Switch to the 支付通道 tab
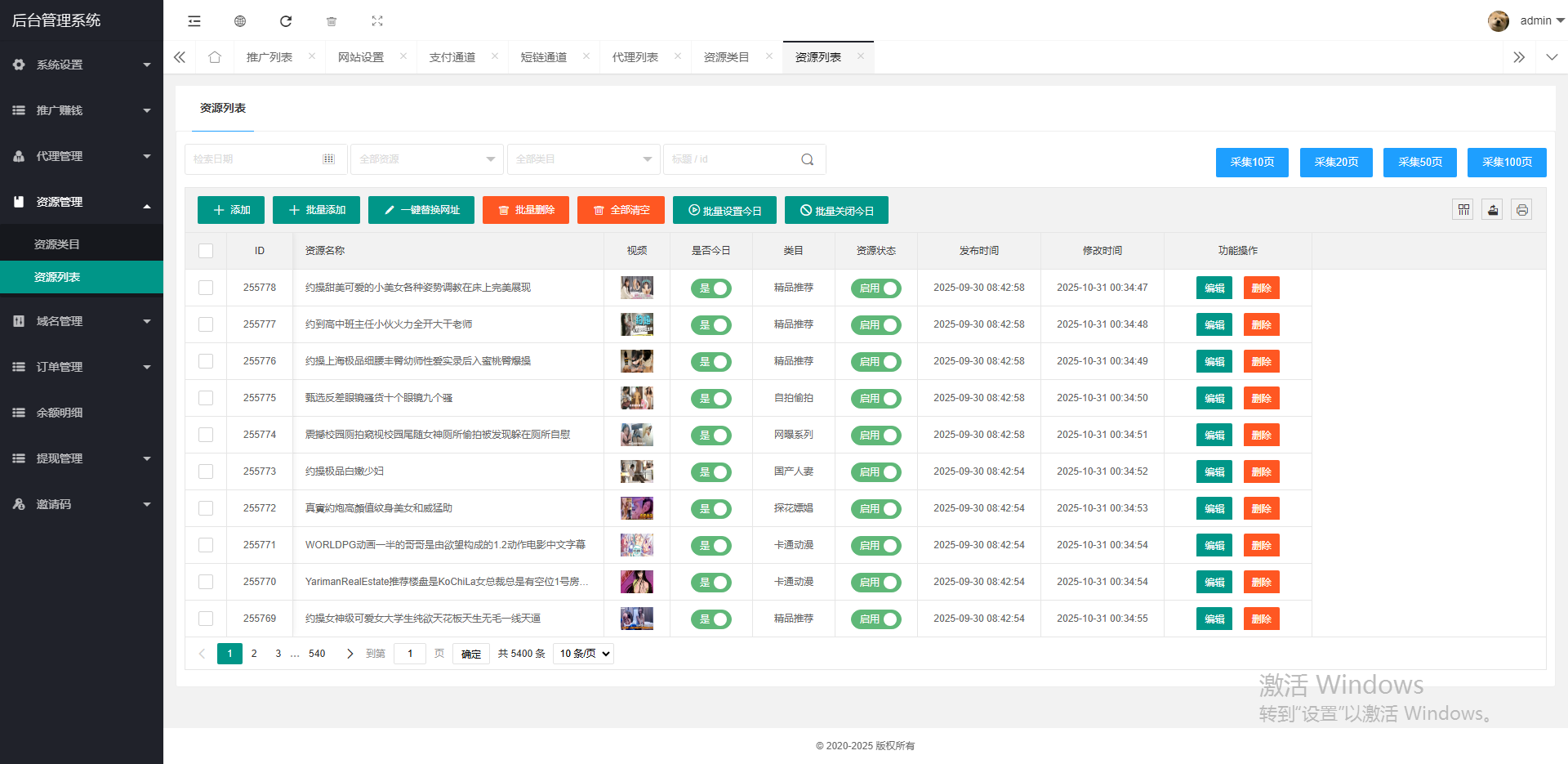This screenshot has width=1568, height=764. (452, 57)
